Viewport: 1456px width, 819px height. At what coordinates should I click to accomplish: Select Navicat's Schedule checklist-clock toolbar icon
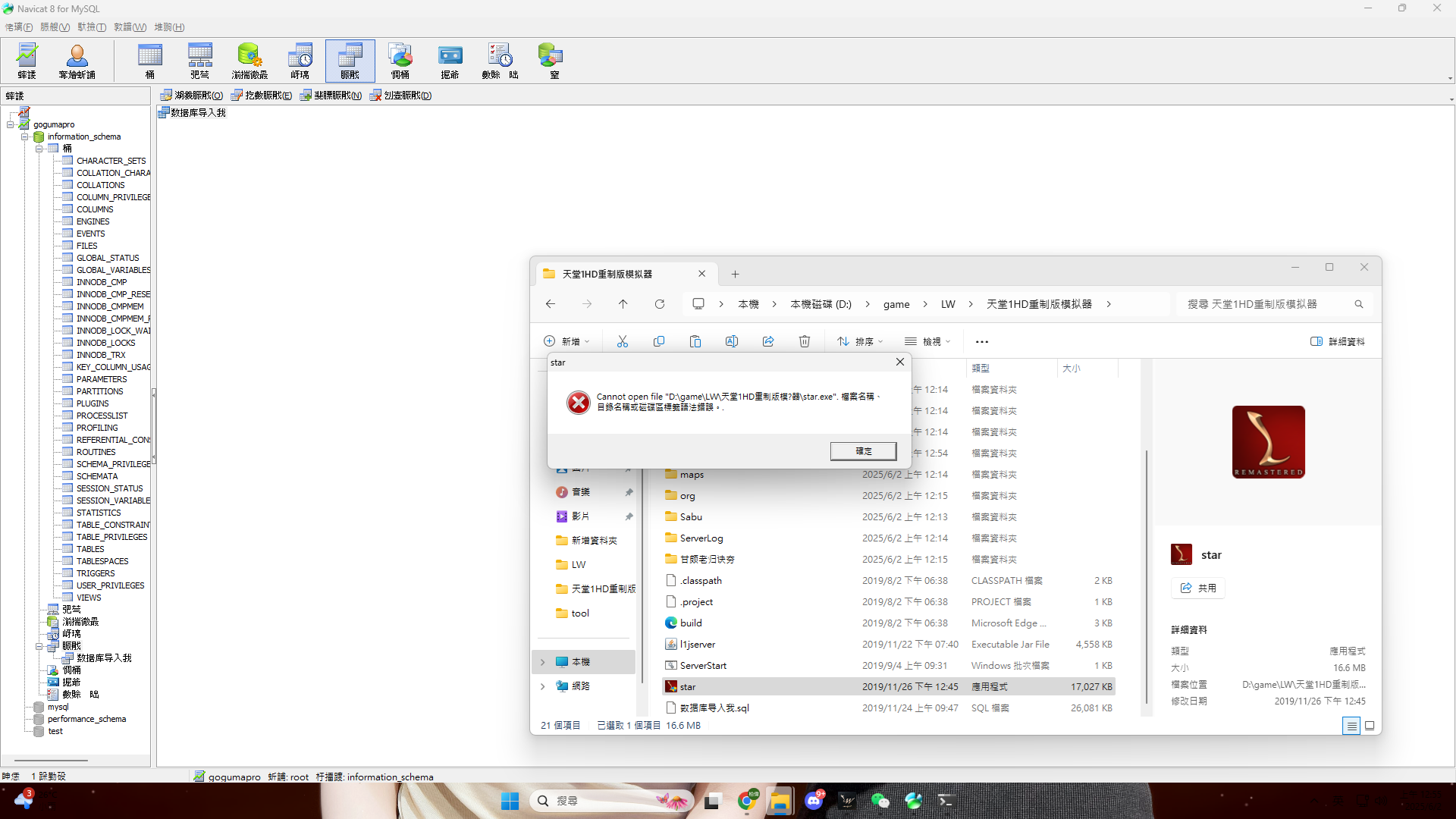click(500, 61)
